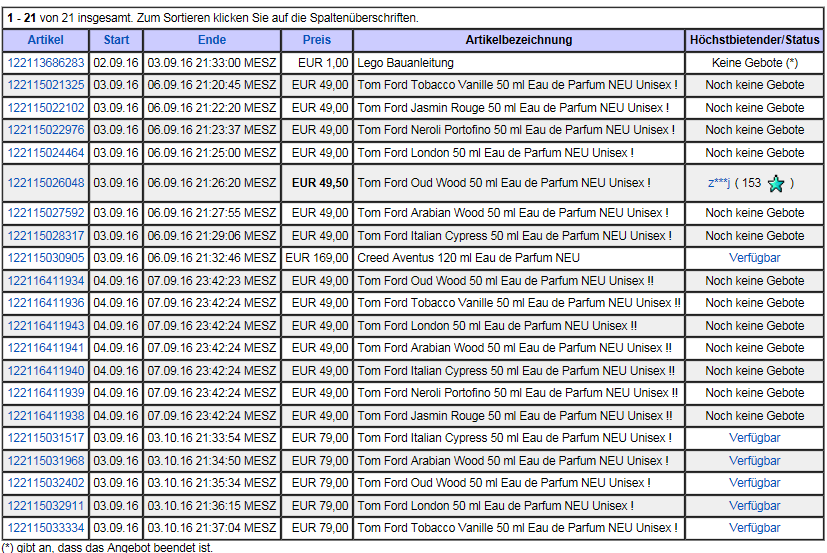Open article number 122116411940
The image size is (827, 553).
tap(45, 370)
